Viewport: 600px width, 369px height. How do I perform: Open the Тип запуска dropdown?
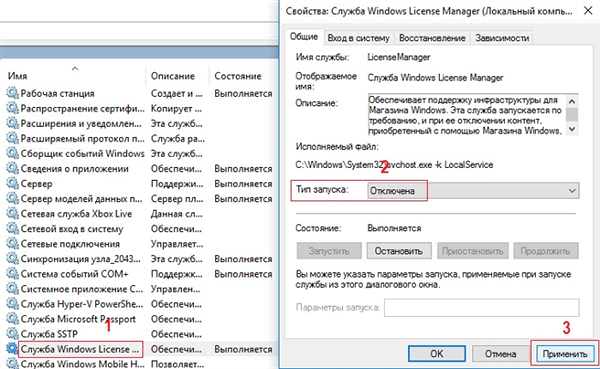coord(473,191)
